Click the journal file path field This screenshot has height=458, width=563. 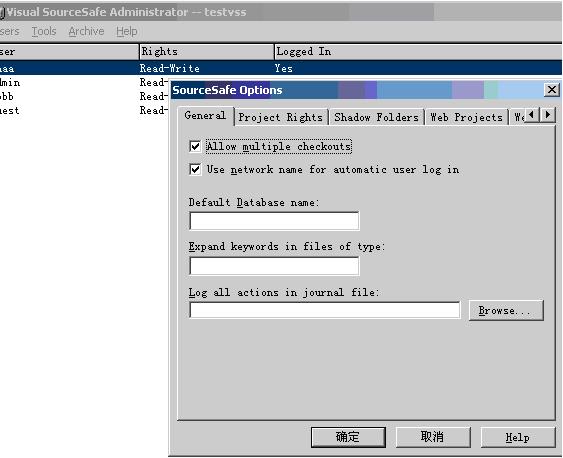(x=325, y=310)
